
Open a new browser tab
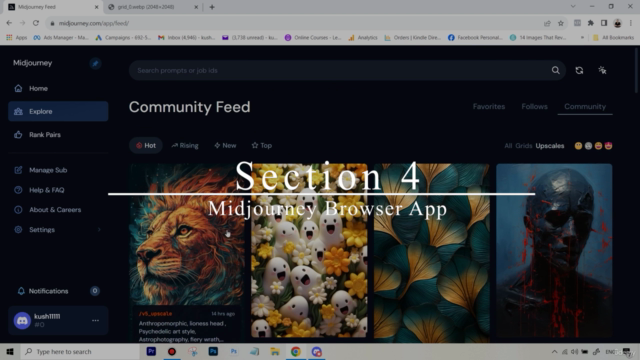coord(212,7)
